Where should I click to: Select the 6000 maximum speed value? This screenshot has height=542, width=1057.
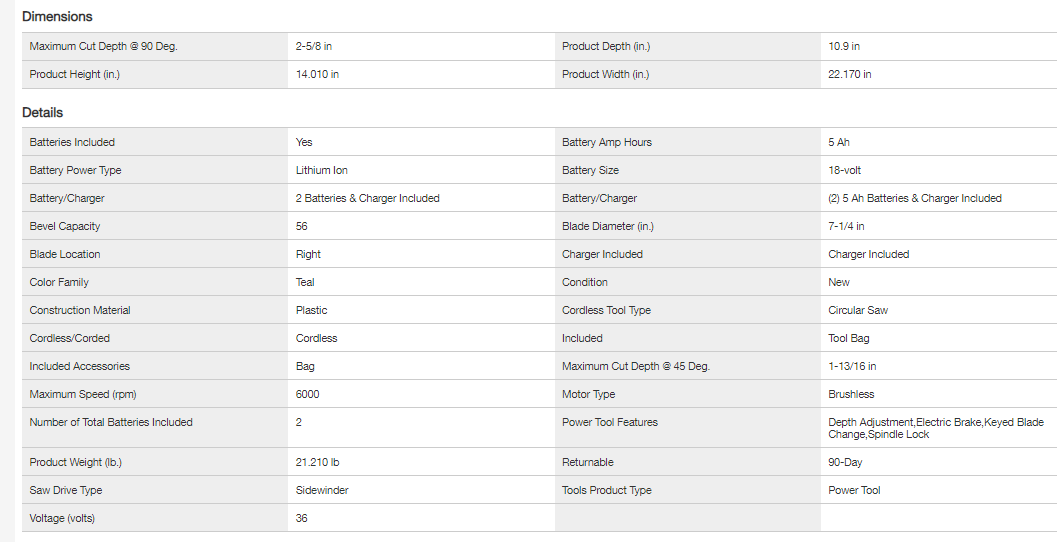pos(308,394)
